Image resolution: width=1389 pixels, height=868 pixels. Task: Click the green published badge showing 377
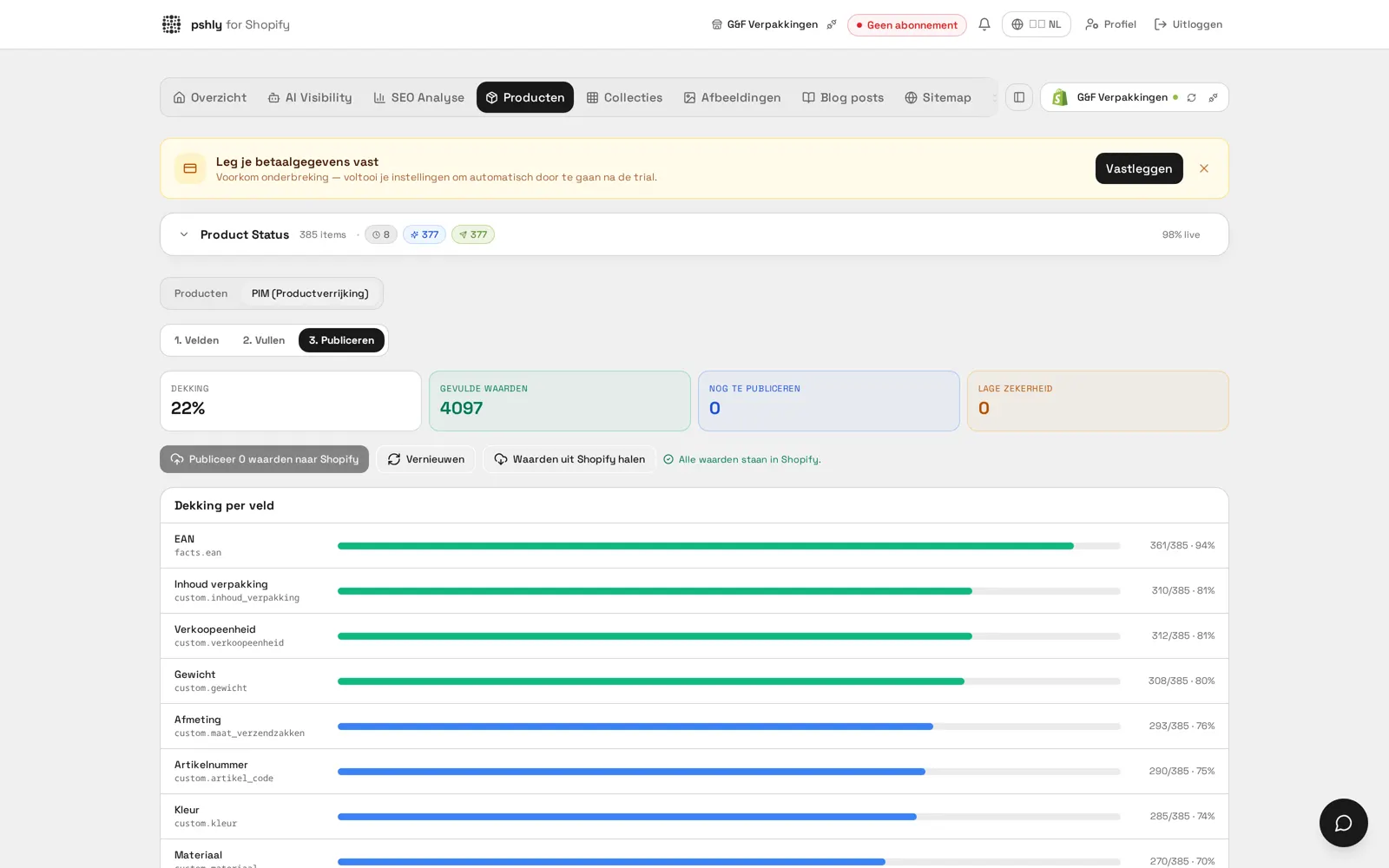473,234
